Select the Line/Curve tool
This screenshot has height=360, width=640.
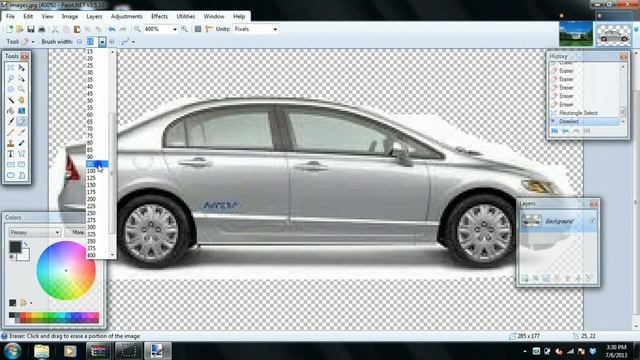(21, 154)
